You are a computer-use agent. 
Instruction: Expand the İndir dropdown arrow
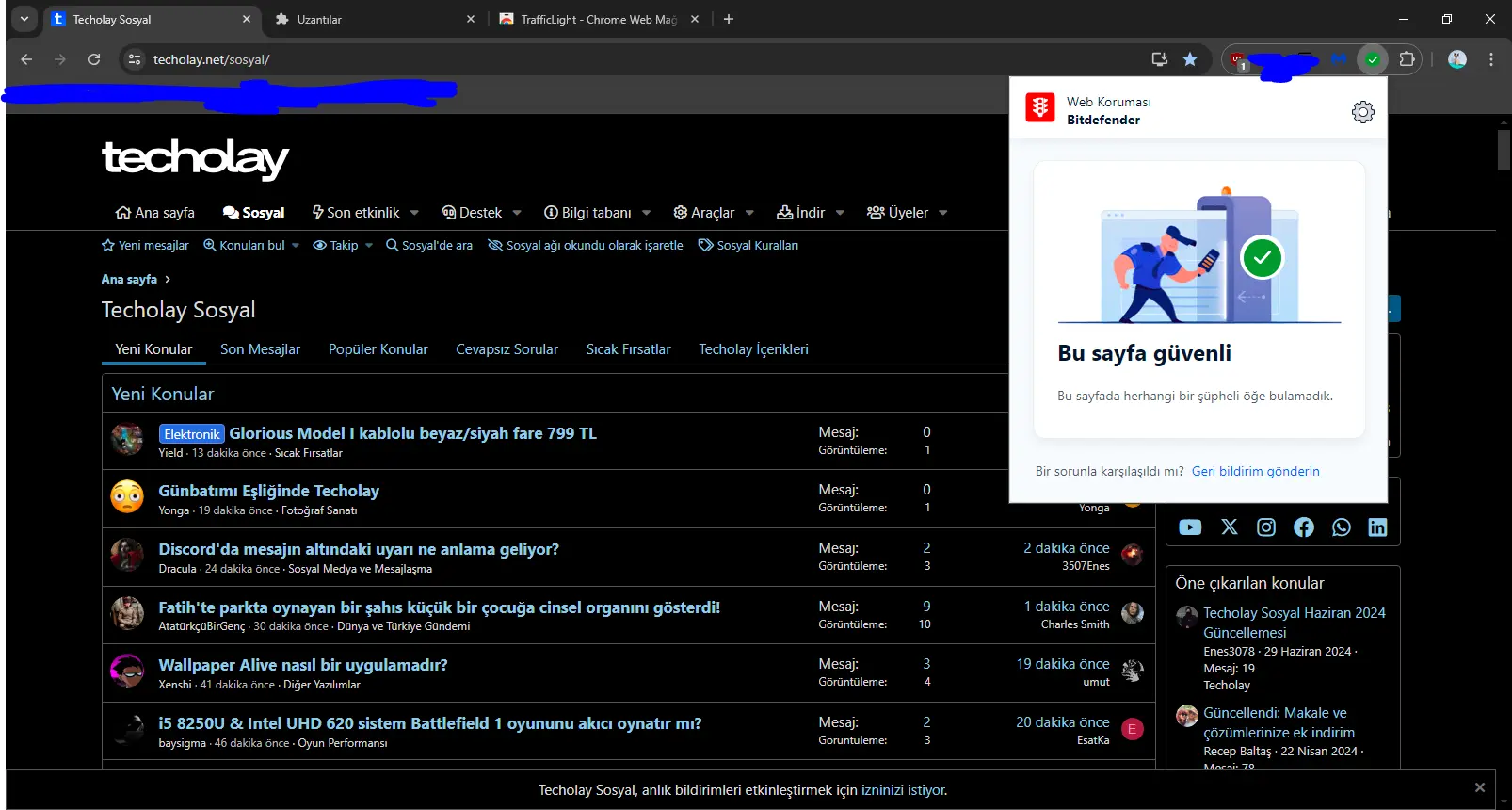840,213
